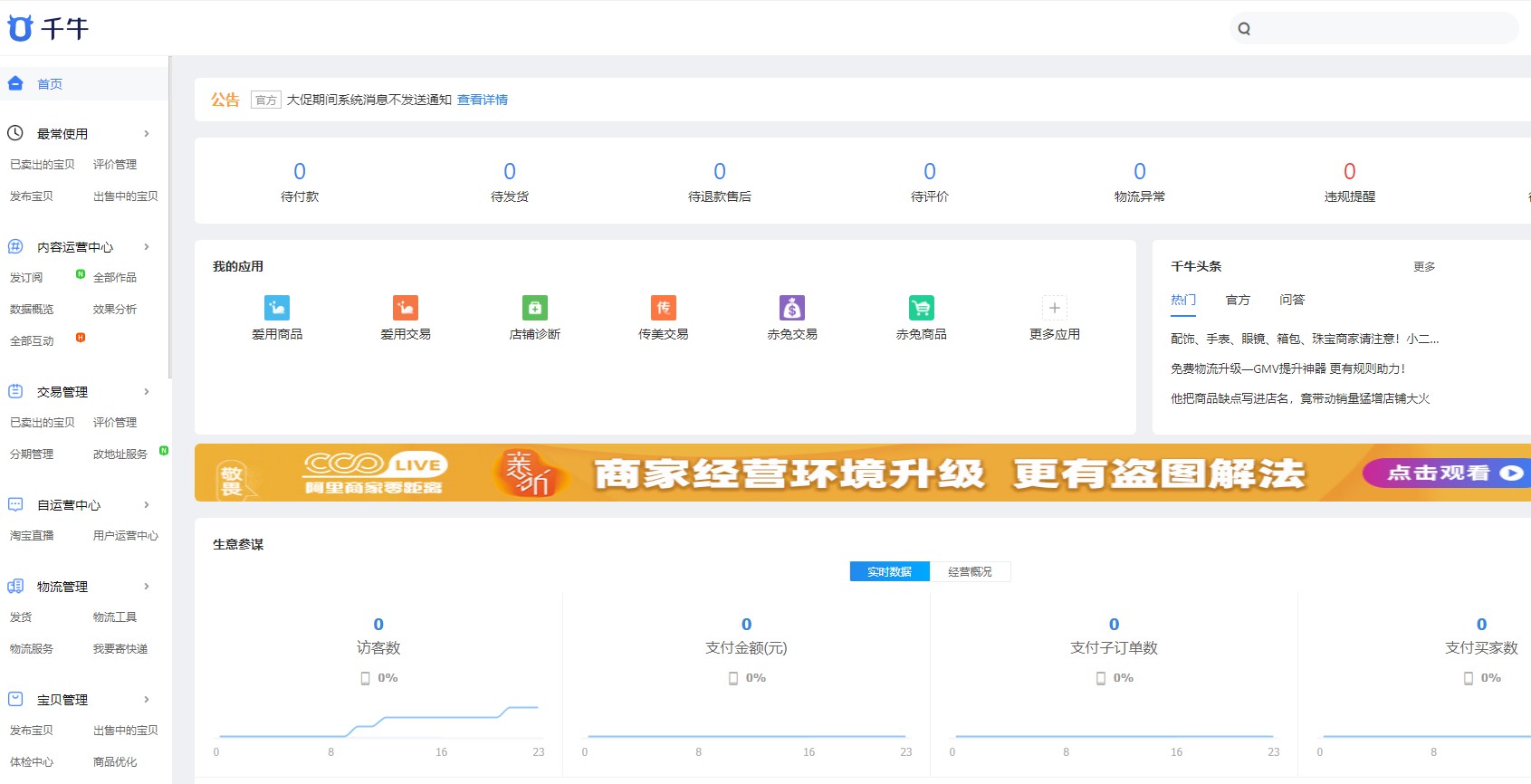The height and width of the screenshot is (784, 1531).
Task: Click the mobile icon under 支付金额(元)
Action: [733, 678]
